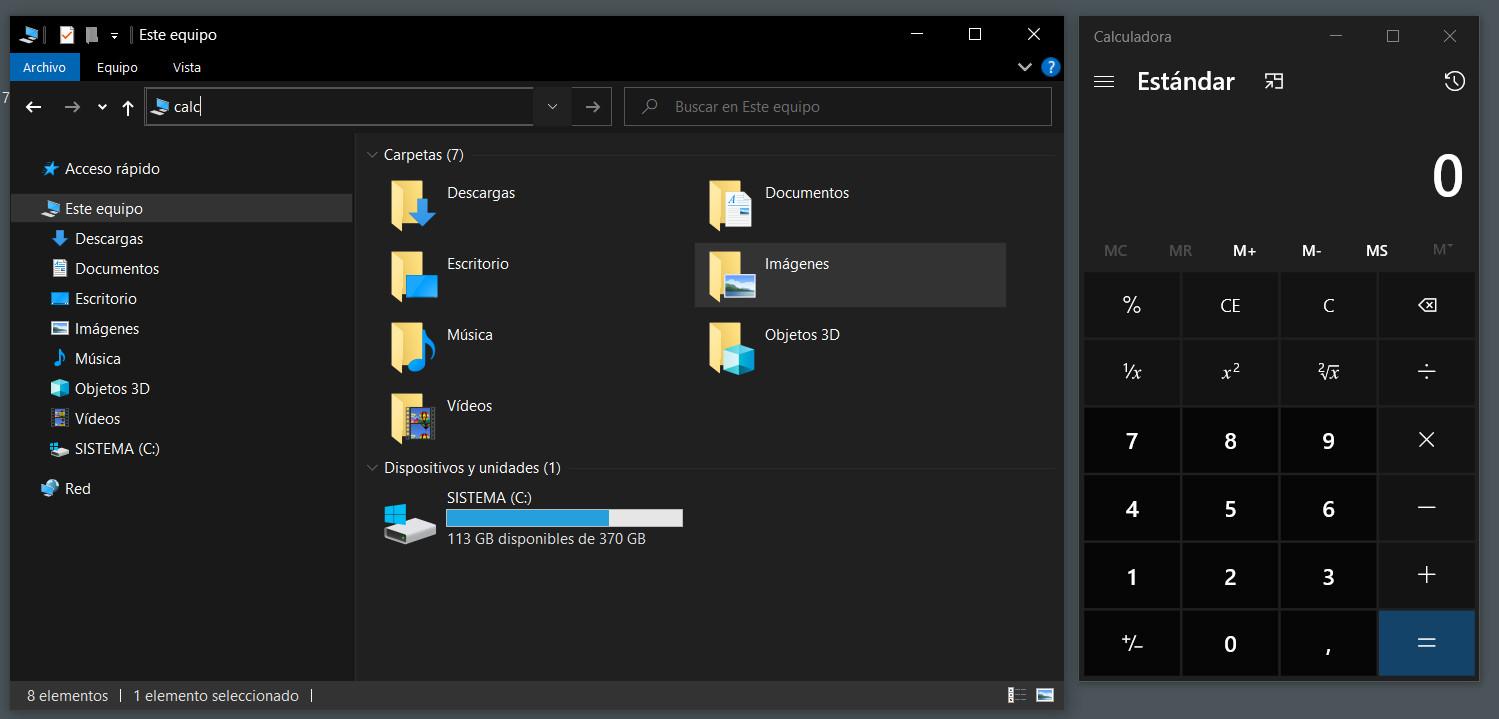Open Música in navigation pane

pyautogui.click(x=97, y=359)
